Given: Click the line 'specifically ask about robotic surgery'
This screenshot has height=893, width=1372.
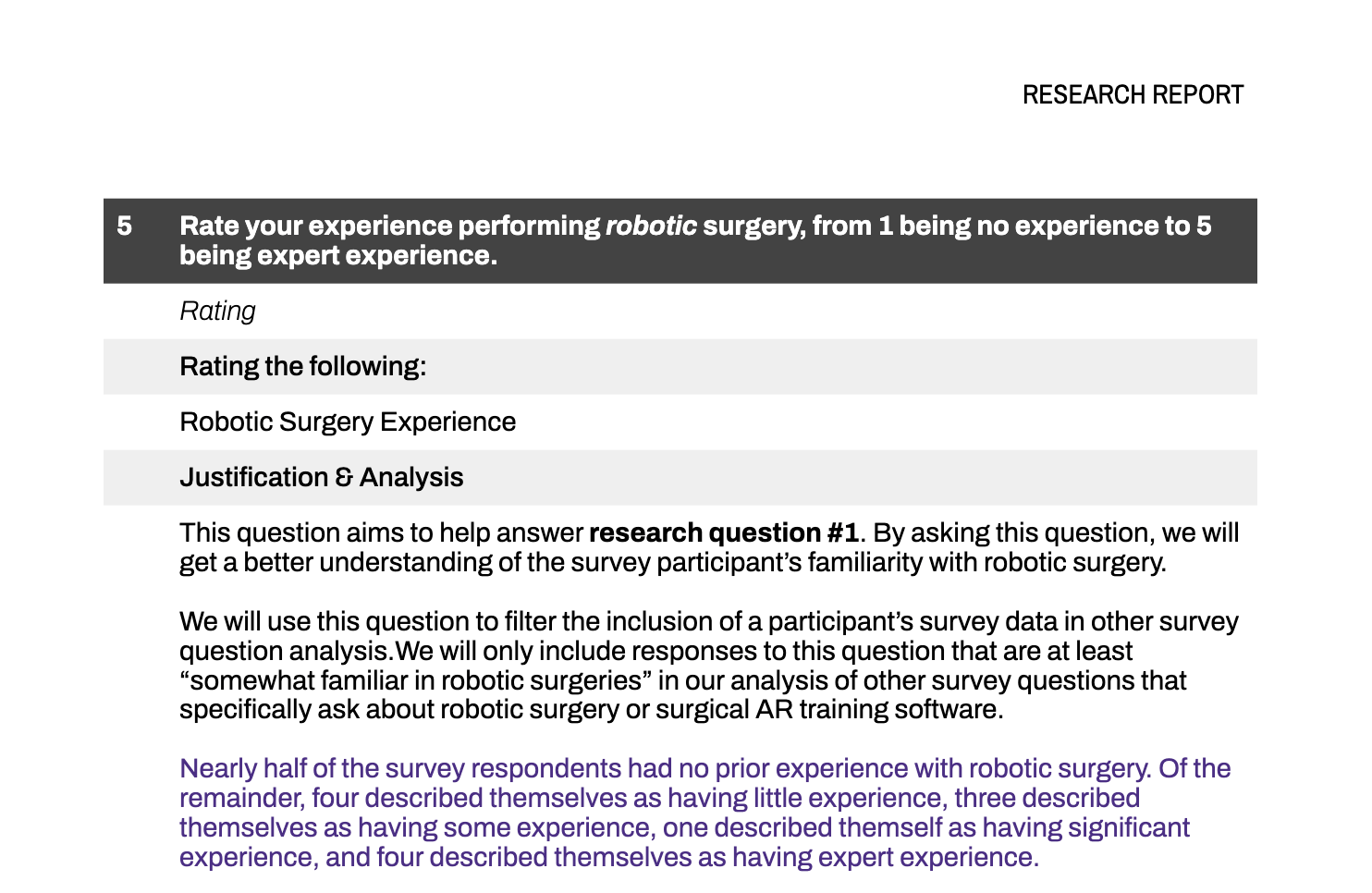Looking at the screenshot, I should point(591,710).
